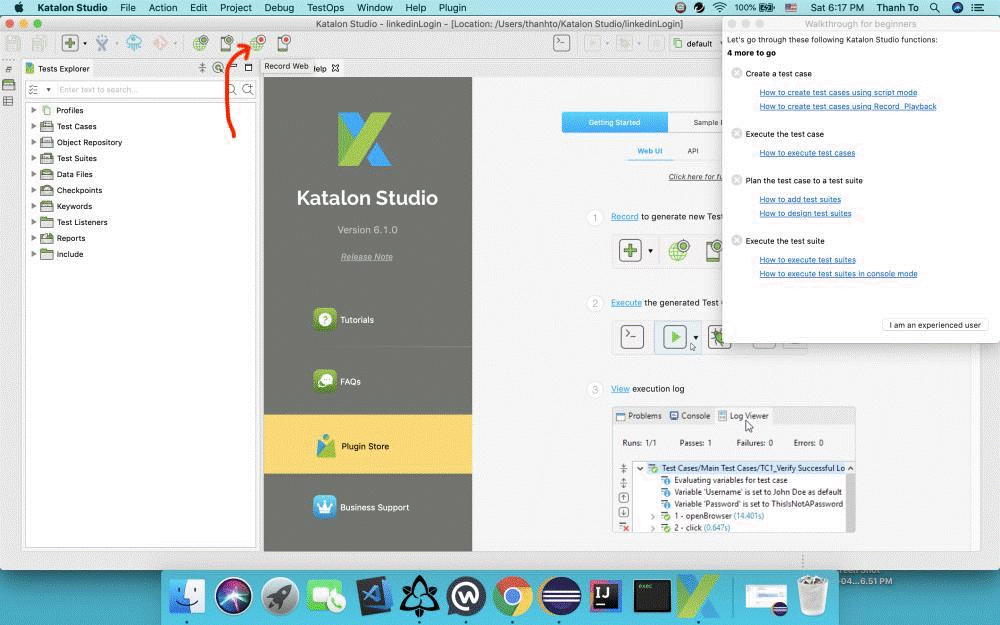Start Record Mobile from the main toolbar
The width and height of the screenshot is (1000, 625).
point(284,43)
